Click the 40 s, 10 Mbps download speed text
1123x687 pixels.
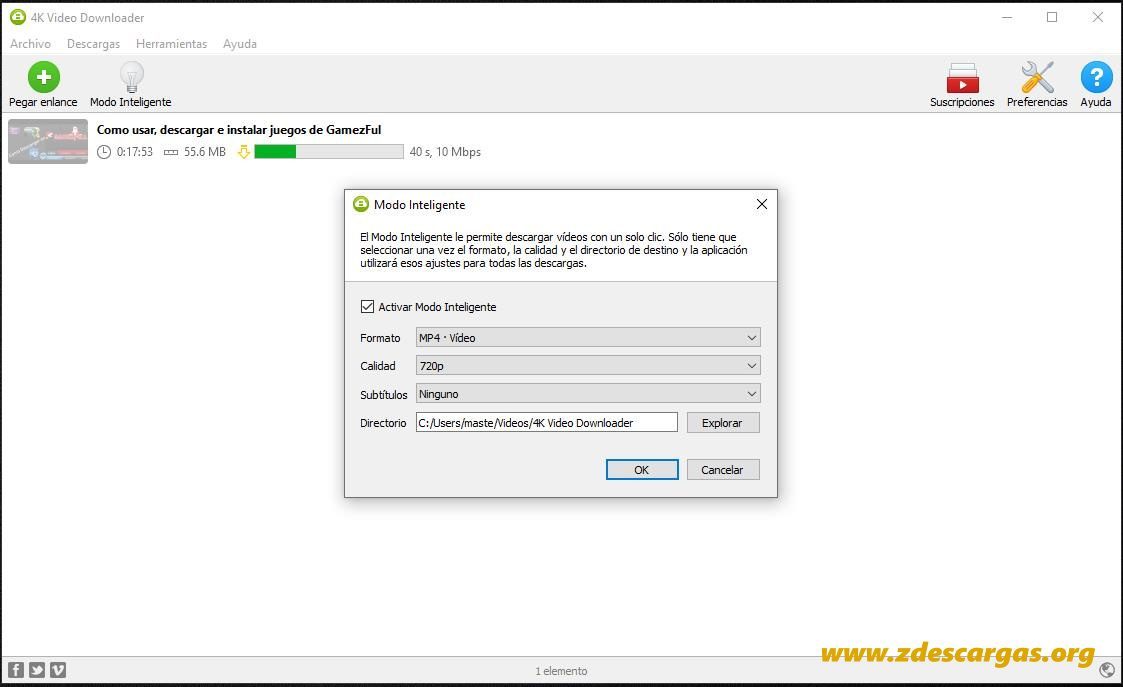(445, 152)
